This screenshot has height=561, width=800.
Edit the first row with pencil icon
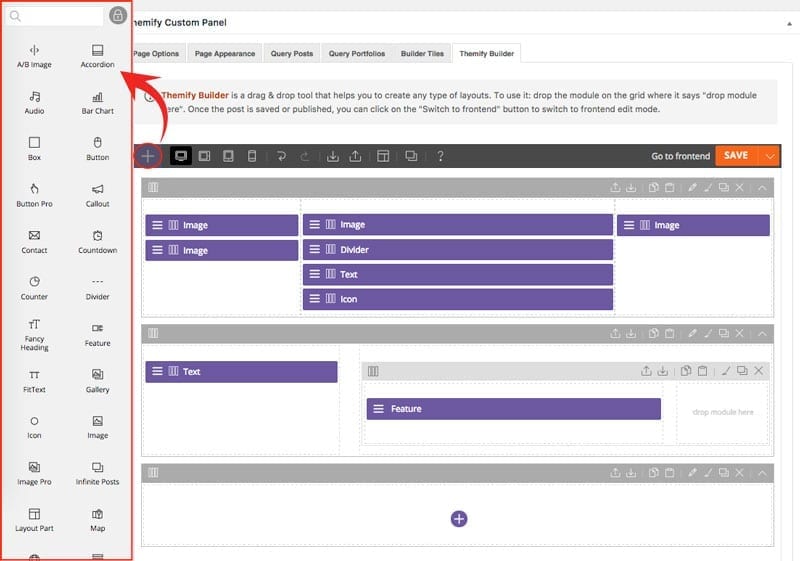point(692,188)
